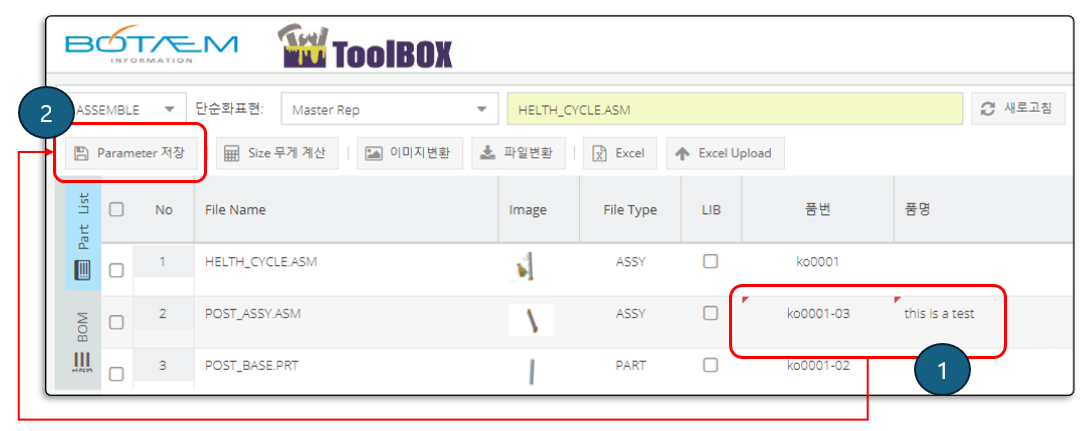
Task: Click the LIB column header
Action: pos(711,209)
